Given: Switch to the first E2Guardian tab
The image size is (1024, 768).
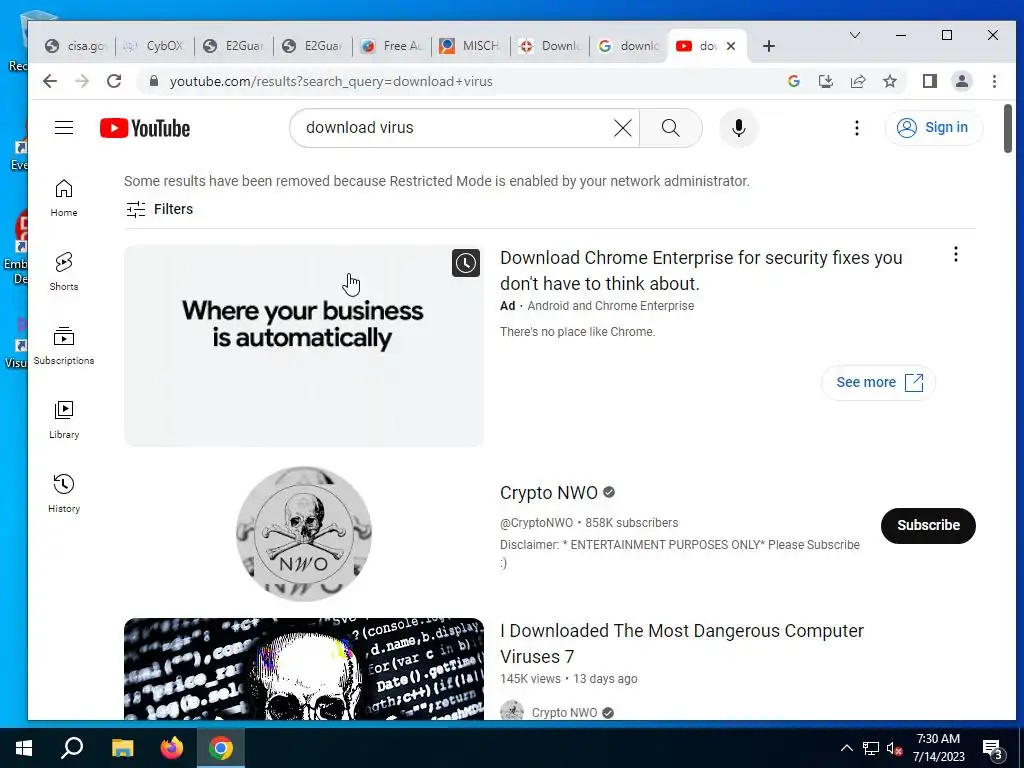Looking at the screenshot, I should tap(234, 46).
